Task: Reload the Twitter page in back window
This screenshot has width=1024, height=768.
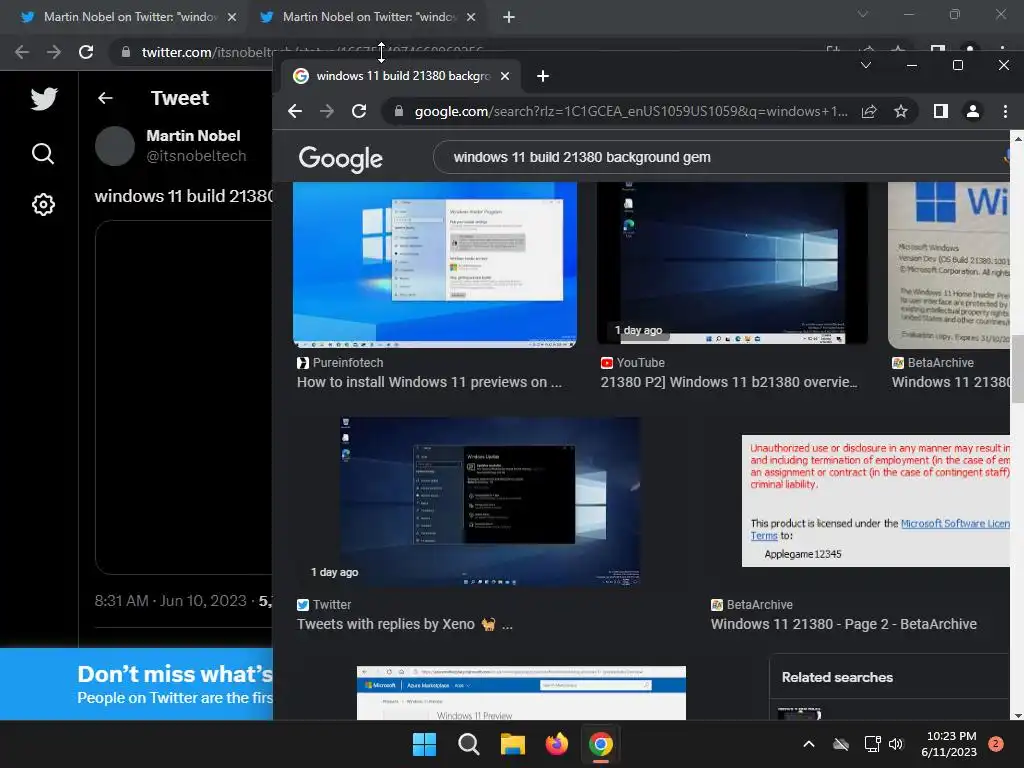Action: click(86, 52)
